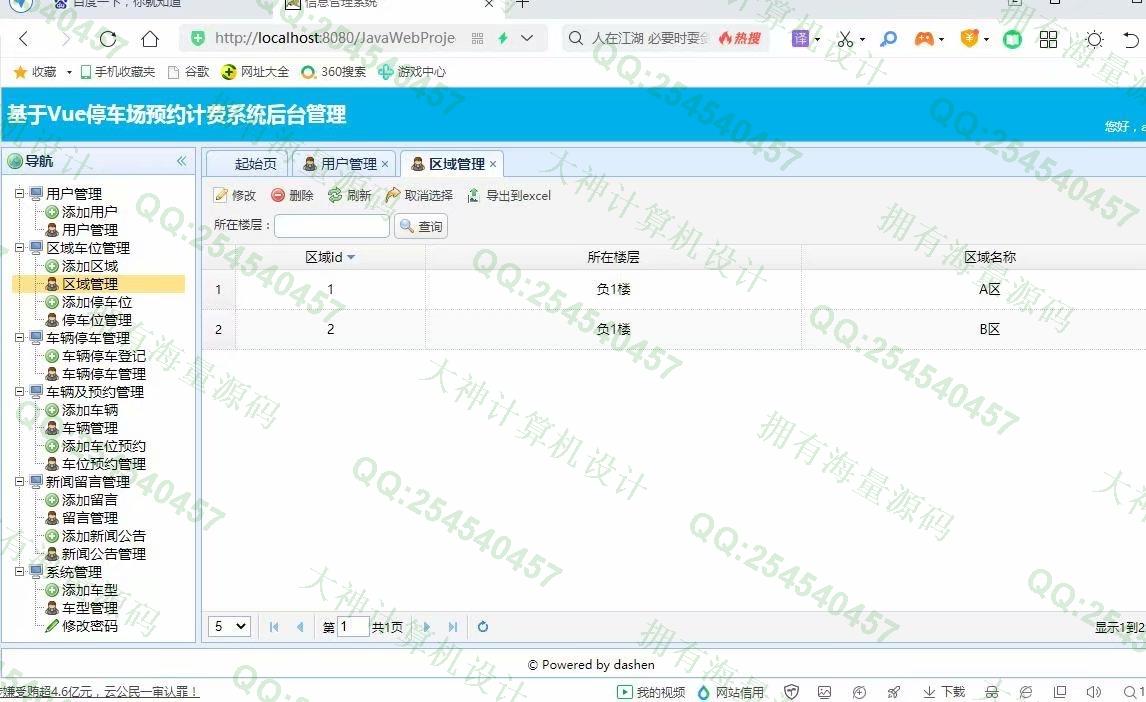Focus the 所在楼层 filter input field
Screen dimensions: 1146x702
[332, 226]
